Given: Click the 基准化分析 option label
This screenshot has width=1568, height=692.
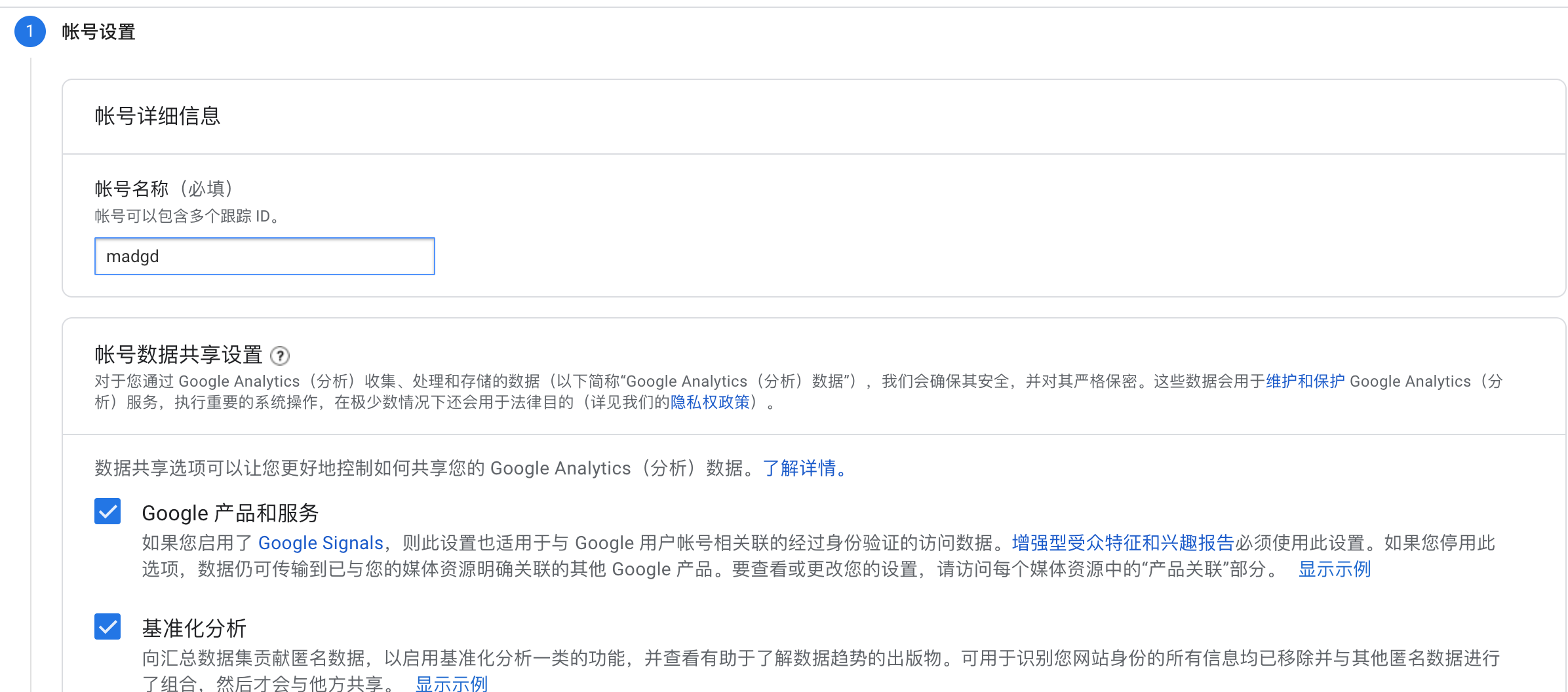Looking at the screenshot, I should [194, 628].
